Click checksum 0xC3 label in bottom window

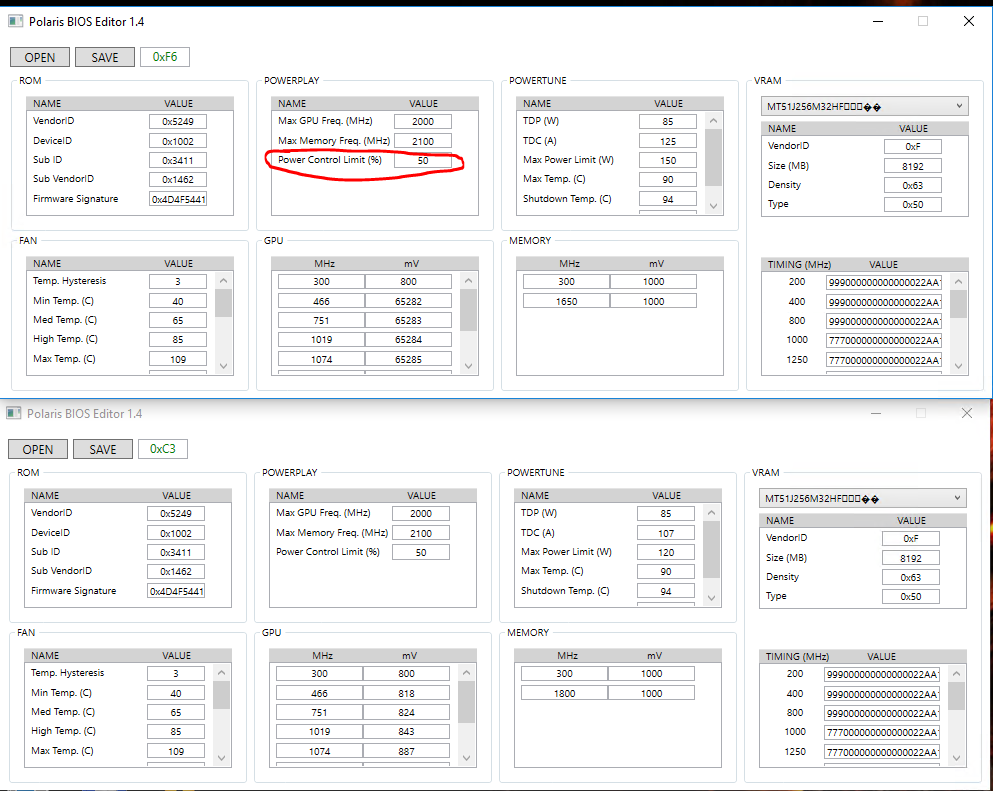(x=163, y=449)
